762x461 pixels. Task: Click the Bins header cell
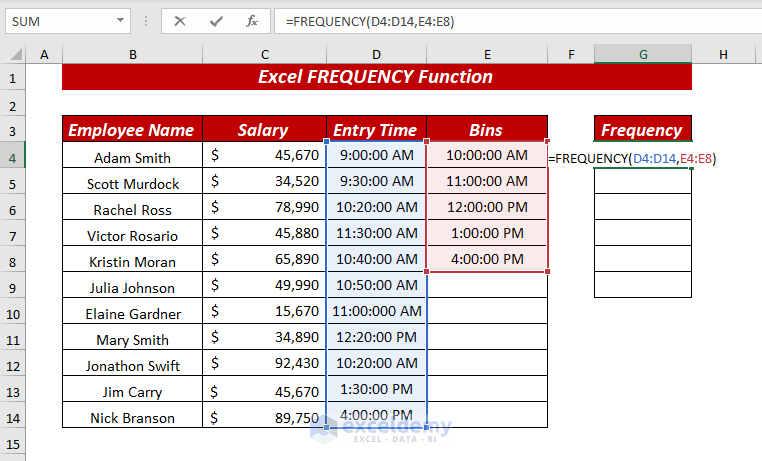pos(487,129)
